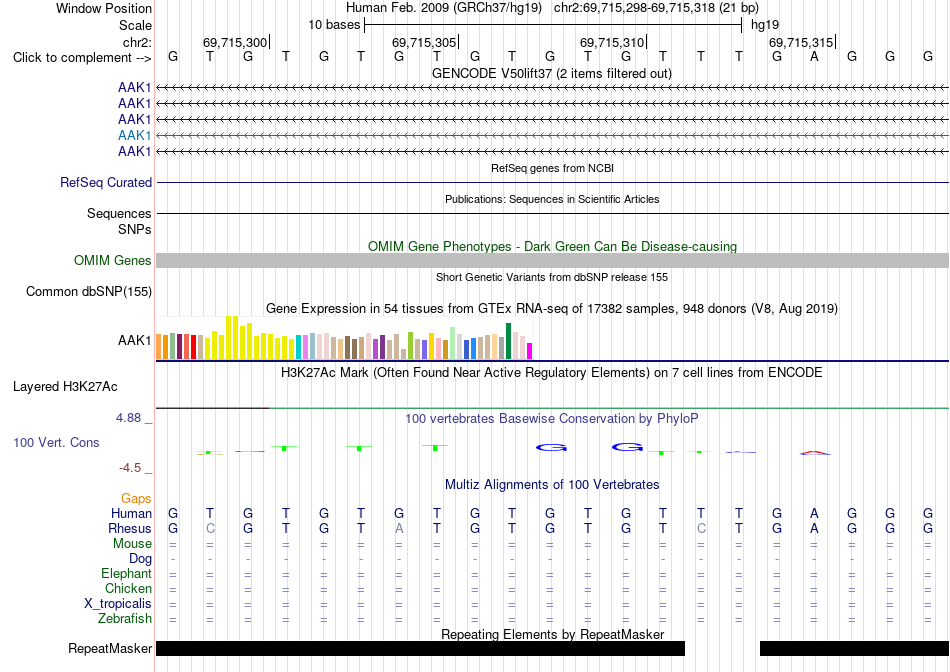This screenshot has height=672, width=950.
Task: Click the 'Zebrafish' alignment row label
Action: click(125, 619)
